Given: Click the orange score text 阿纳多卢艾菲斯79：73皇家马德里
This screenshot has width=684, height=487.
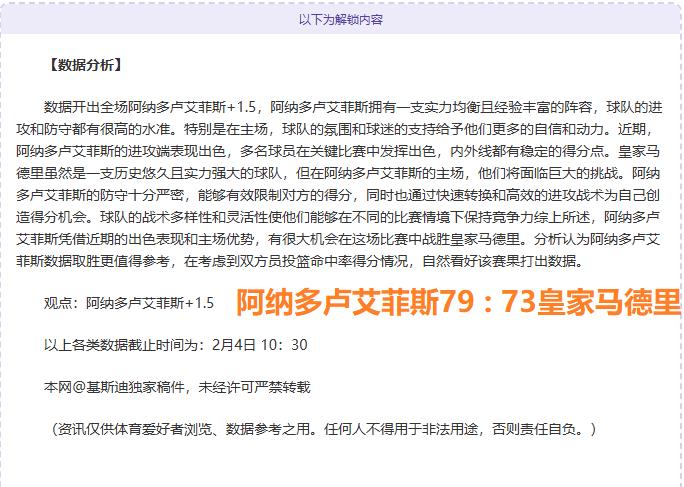Looking at the screenshot, I should tap(458, 302).
